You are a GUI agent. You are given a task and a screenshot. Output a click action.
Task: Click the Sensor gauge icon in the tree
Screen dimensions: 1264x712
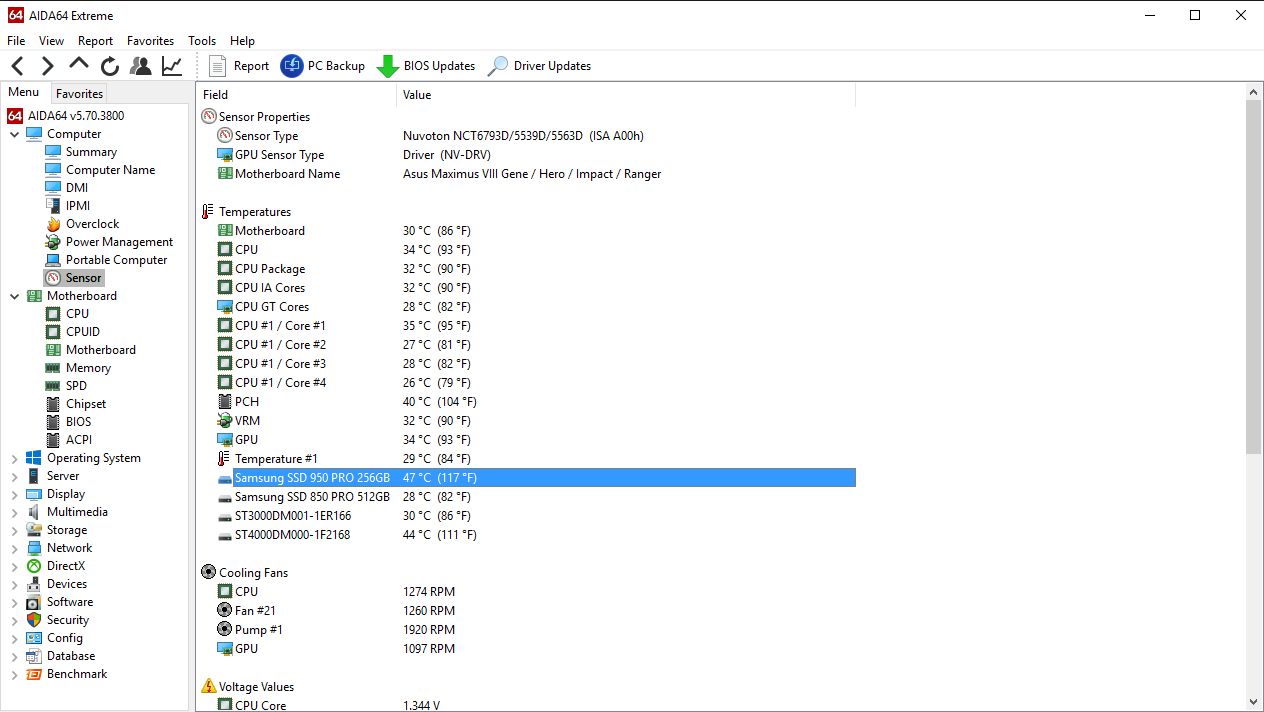point(53,278)
